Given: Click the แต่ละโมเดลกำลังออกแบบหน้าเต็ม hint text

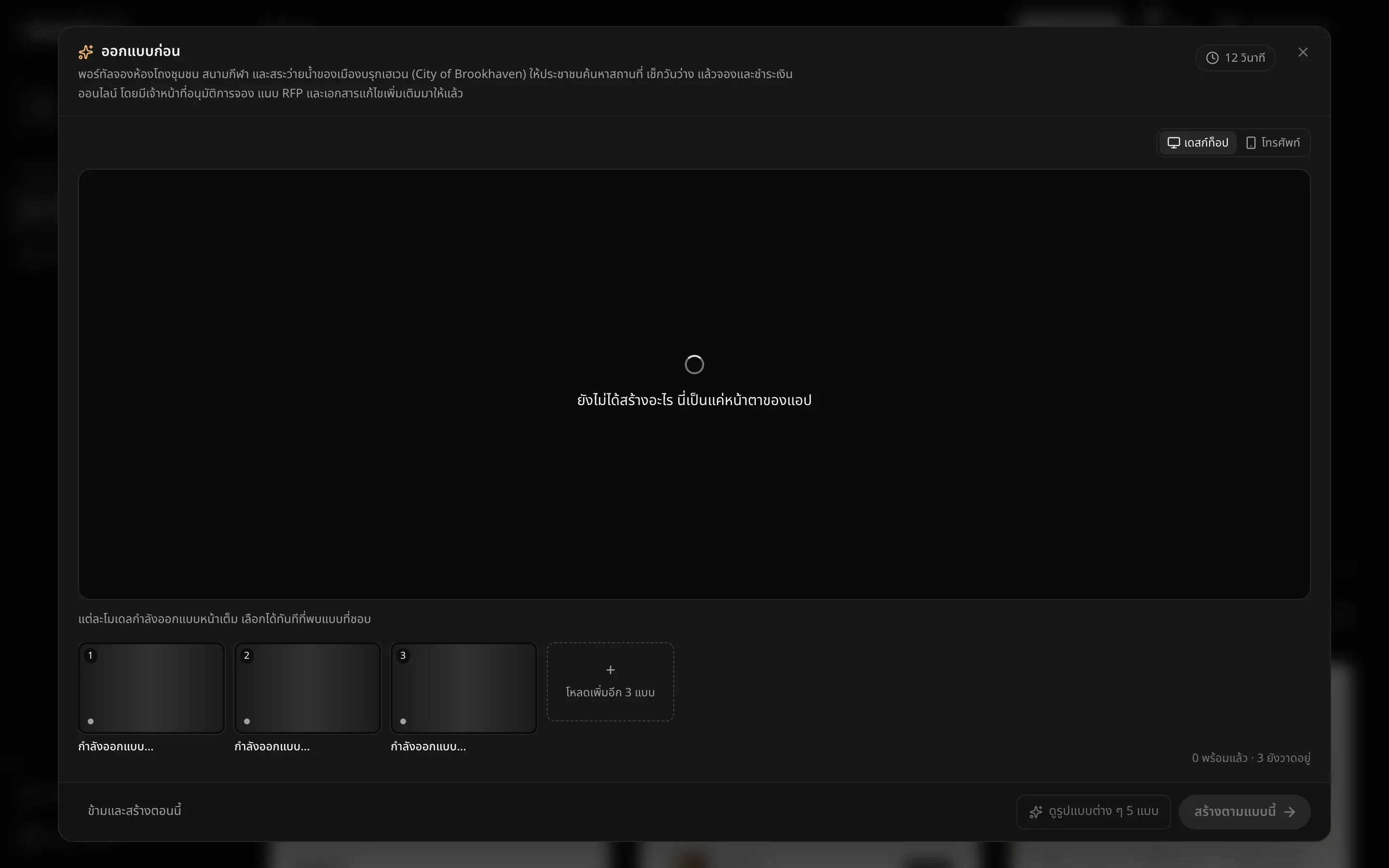Looking at the screenshot, I should pos(224,619).
